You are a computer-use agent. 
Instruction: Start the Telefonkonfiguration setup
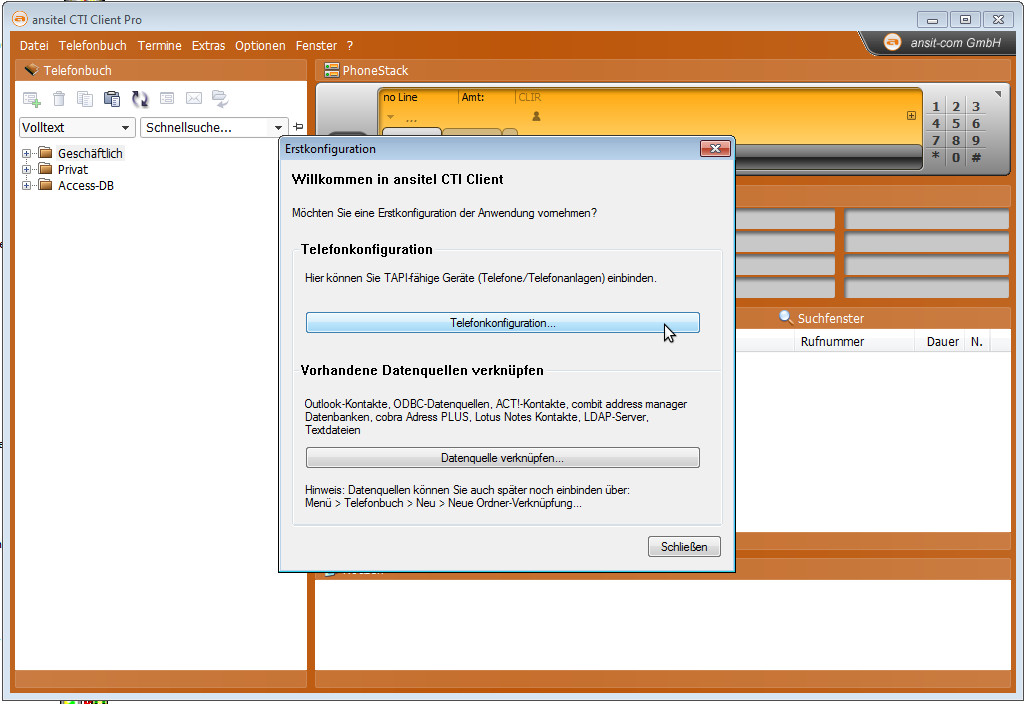[502, 322]
